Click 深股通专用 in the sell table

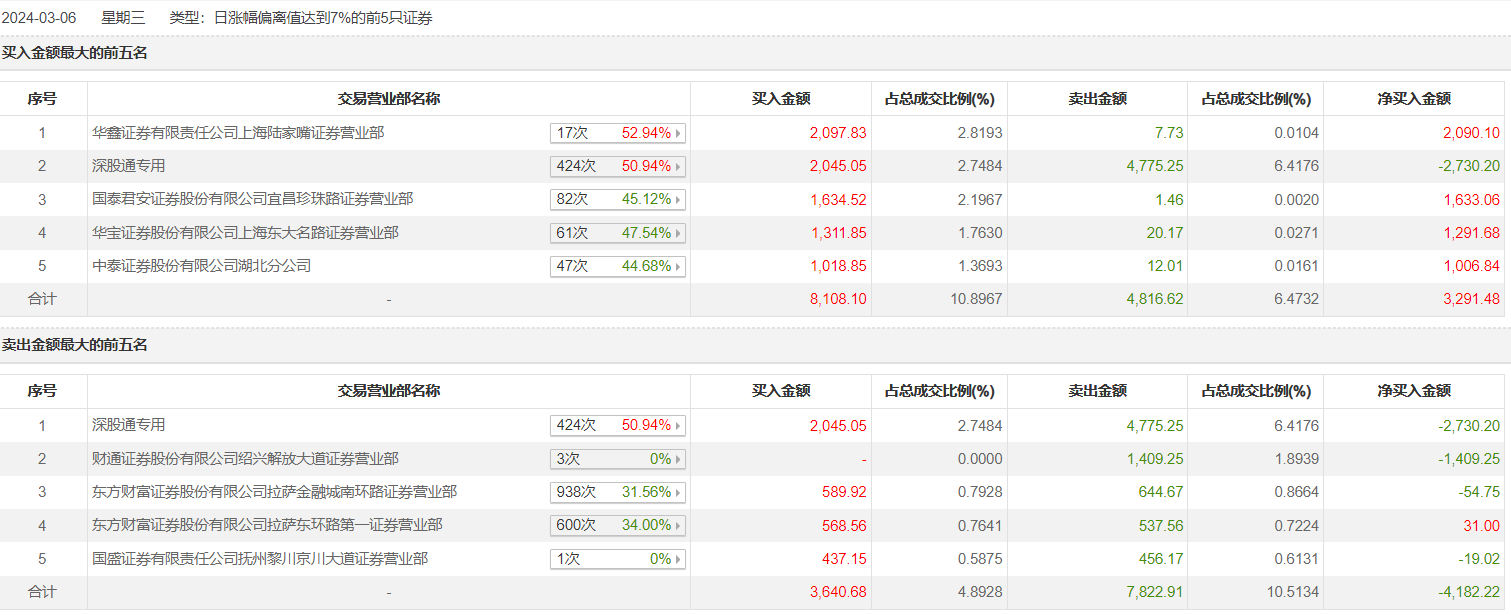point(129,425)
